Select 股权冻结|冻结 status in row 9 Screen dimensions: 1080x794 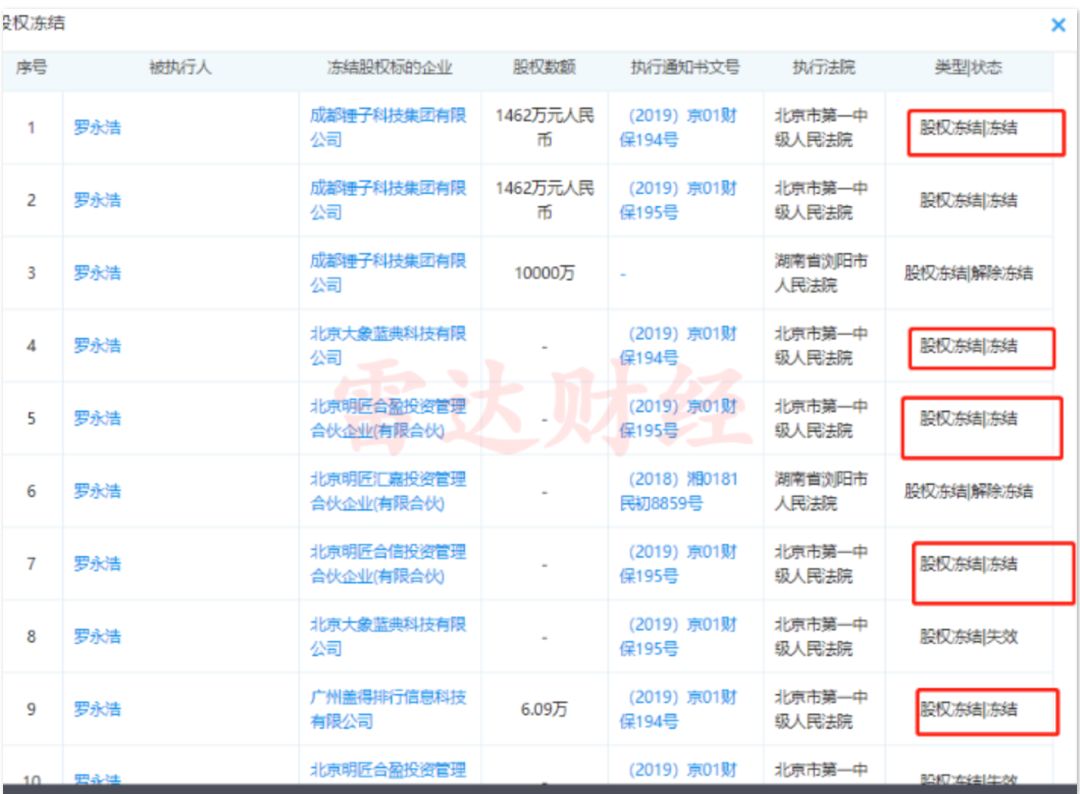[968, 709]
